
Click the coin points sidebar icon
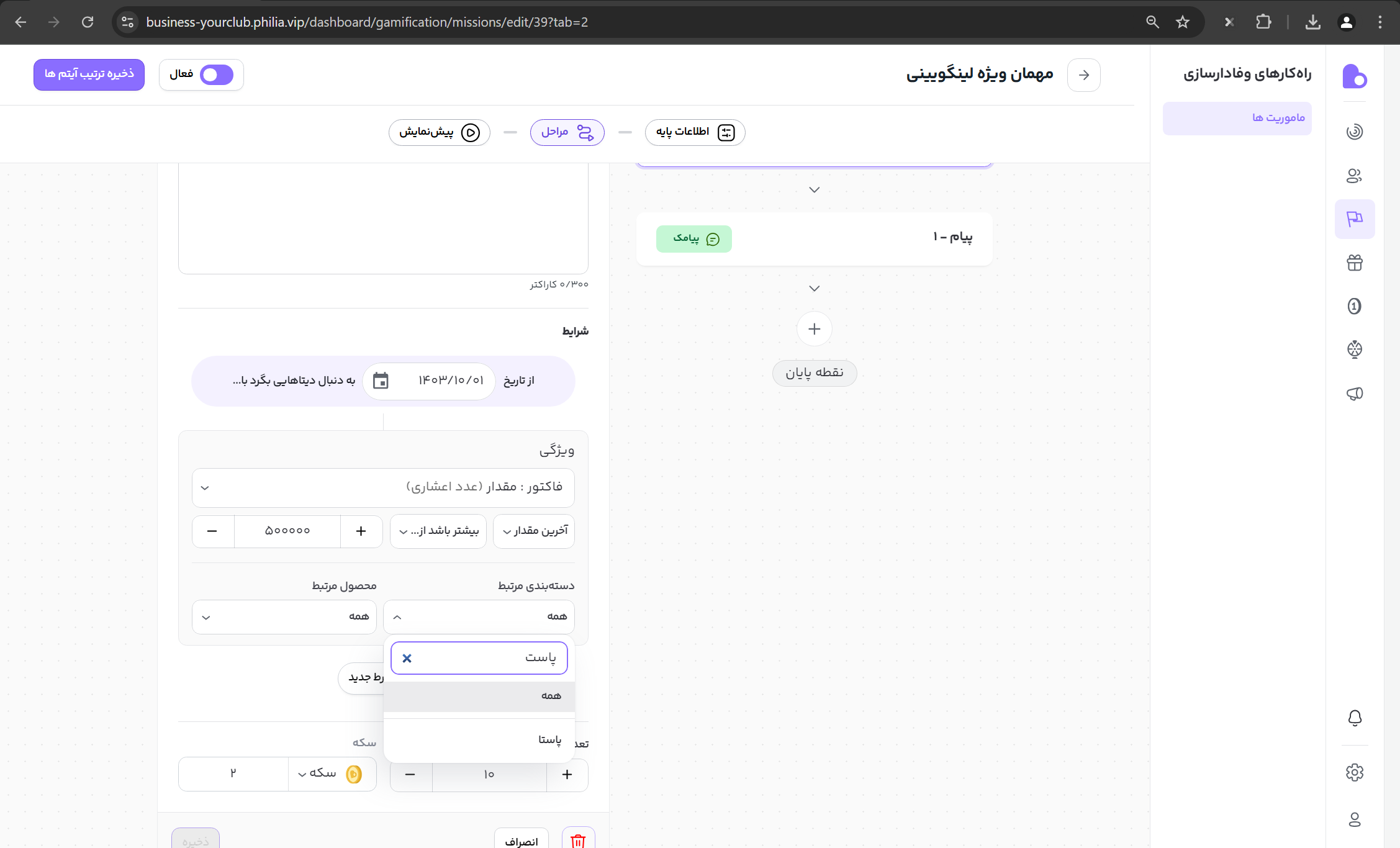click(x=1354, y=306)
